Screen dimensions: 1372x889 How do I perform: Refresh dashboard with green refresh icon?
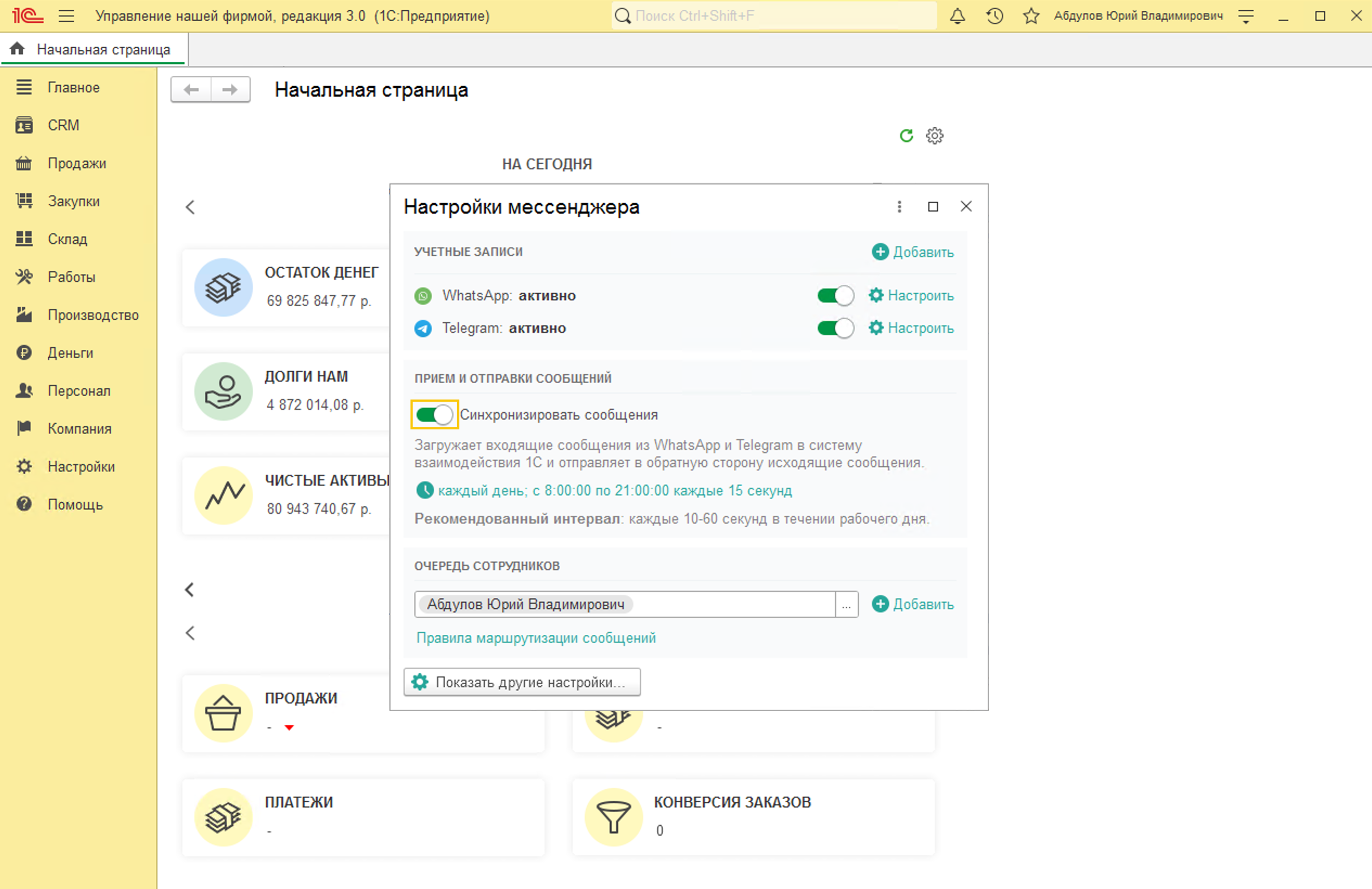point(906,136)
